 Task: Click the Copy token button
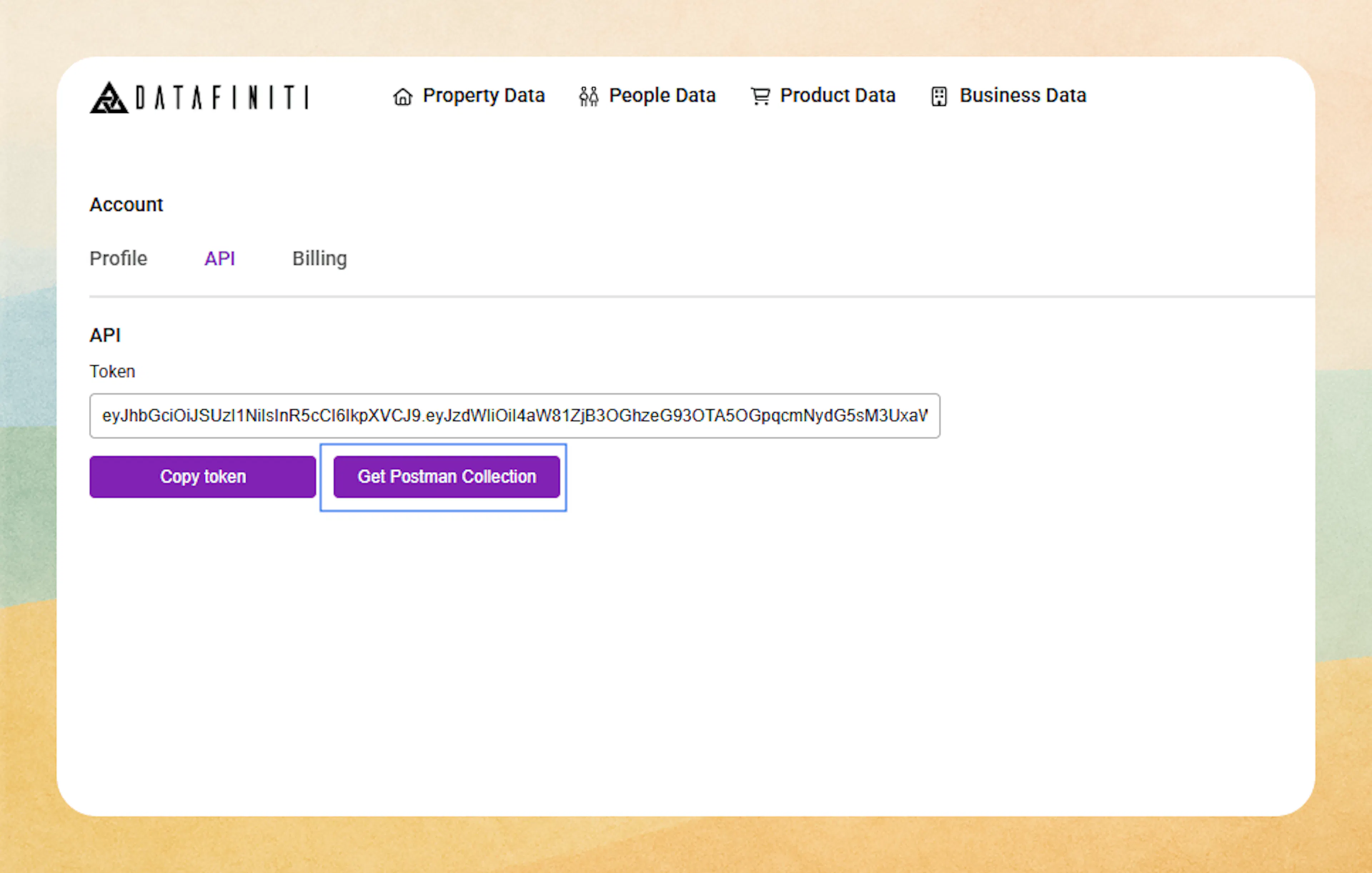203,477
